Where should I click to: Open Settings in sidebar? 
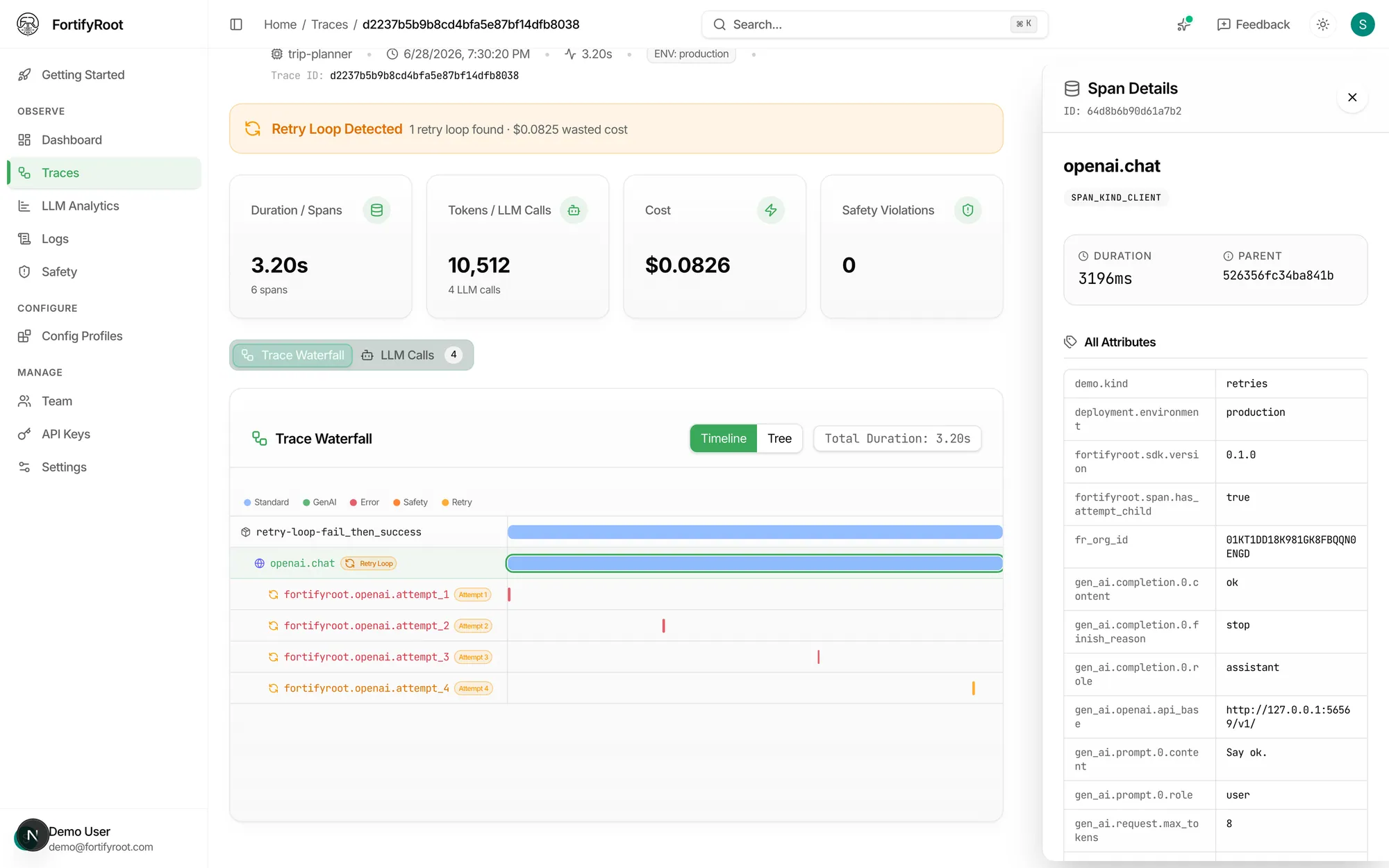pos(104,467)
